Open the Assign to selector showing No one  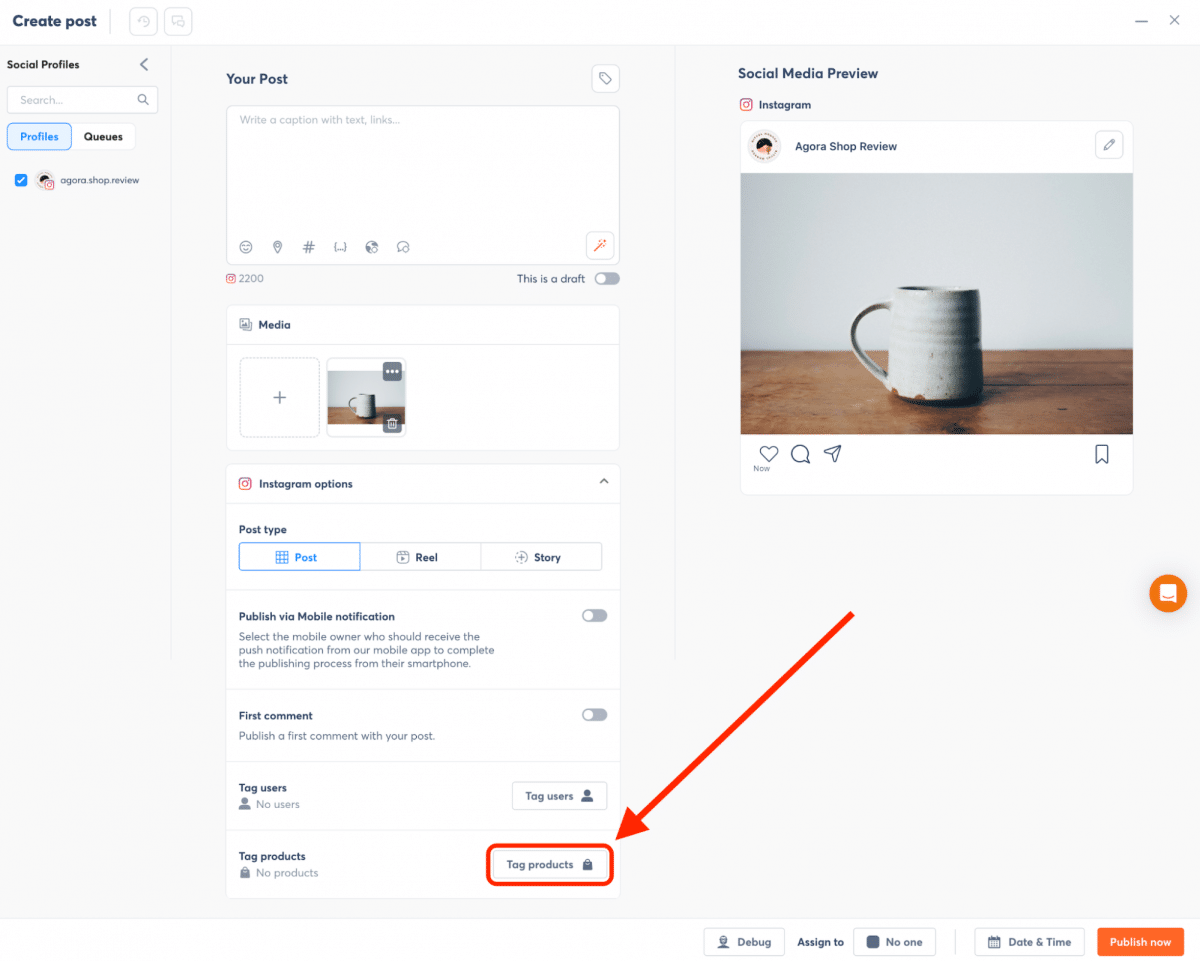[894, 941]
